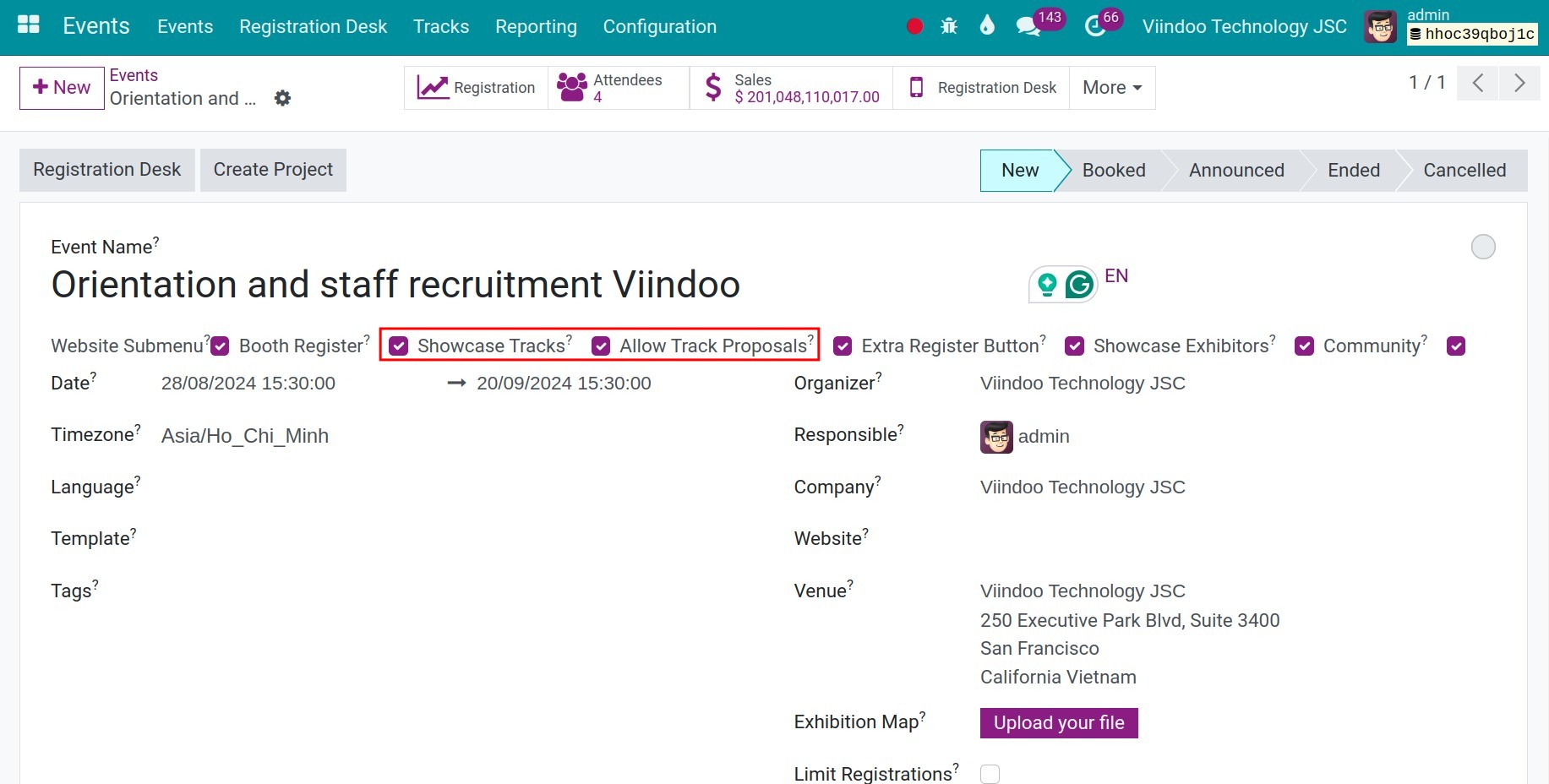1549x784 pixels.
Task: Click the hhoc39qboj1c database name label
Action: coord(1473,34)
